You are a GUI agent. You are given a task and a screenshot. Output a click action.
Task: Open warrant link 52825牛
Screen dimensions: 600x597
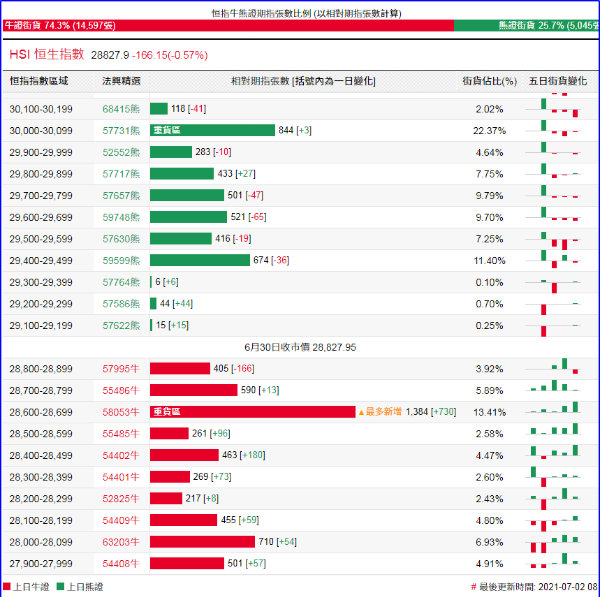[x=121, y=499]
